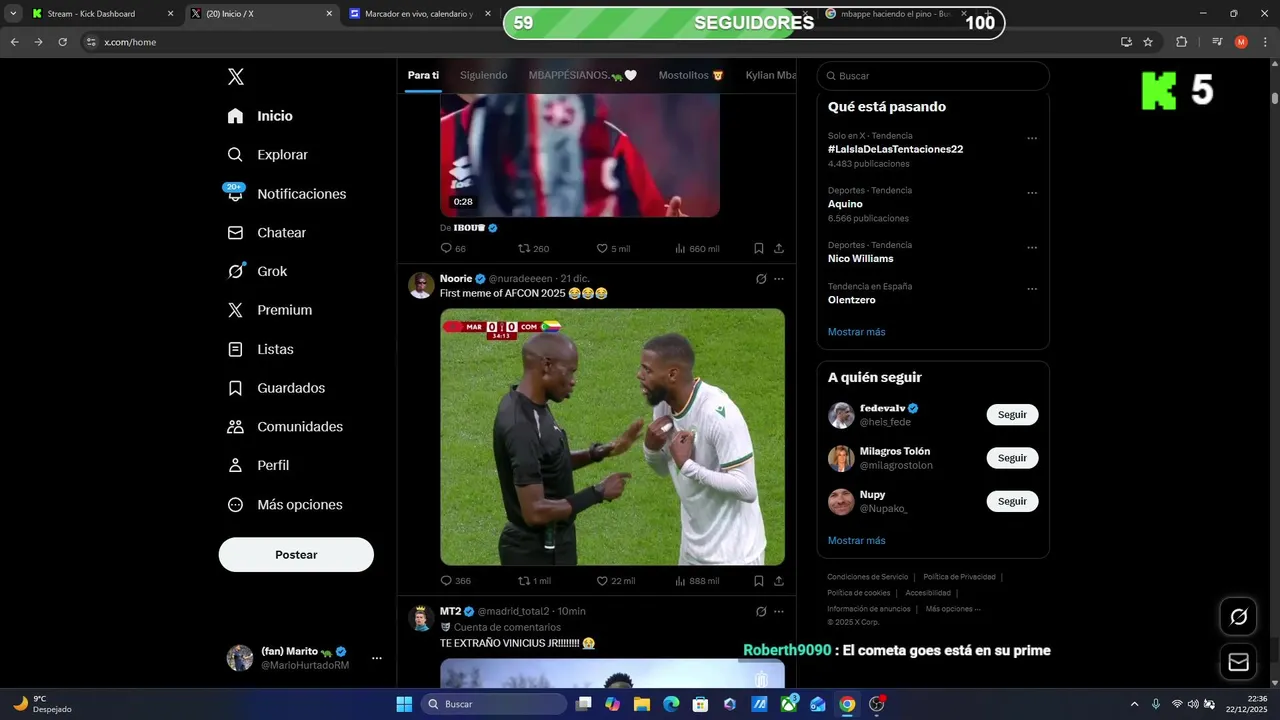The height and width of the screenshot is (720, 1280).
Task: Open Chrome profile avatar M
Action: pos(1241,42)
